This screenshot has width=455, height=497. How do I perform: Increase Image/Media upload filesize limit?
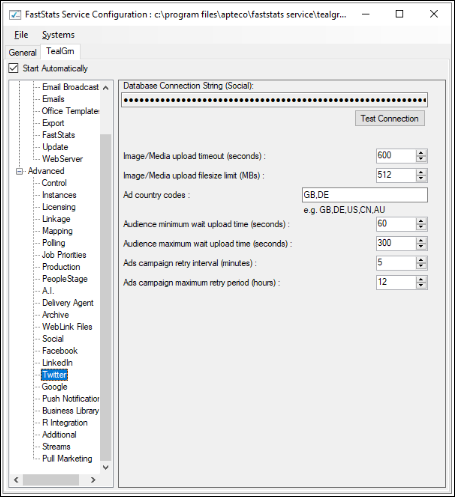coord(421,172)
